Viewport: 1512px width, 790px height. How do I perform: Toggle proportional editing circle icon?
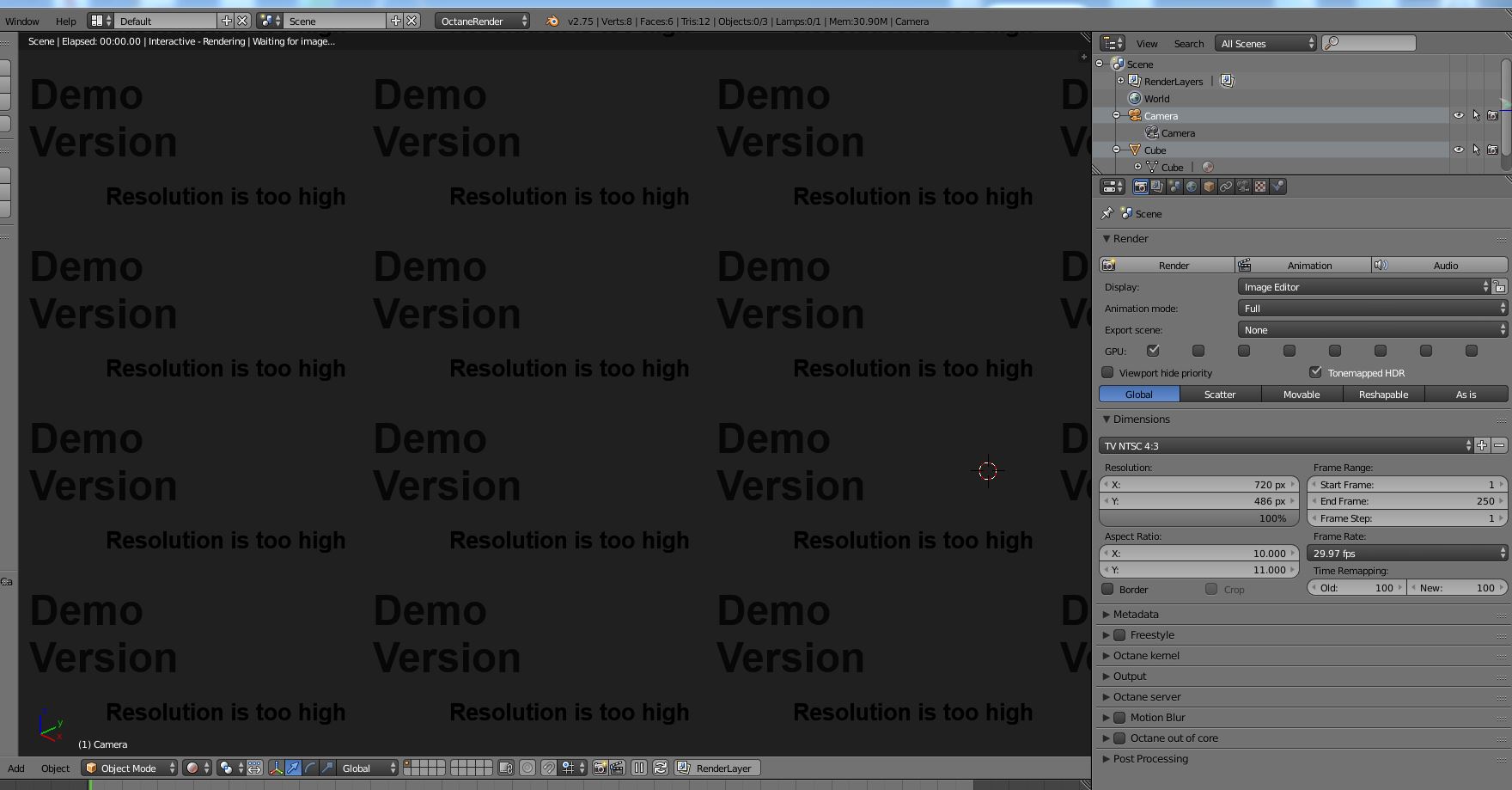[x=527, y=768]
